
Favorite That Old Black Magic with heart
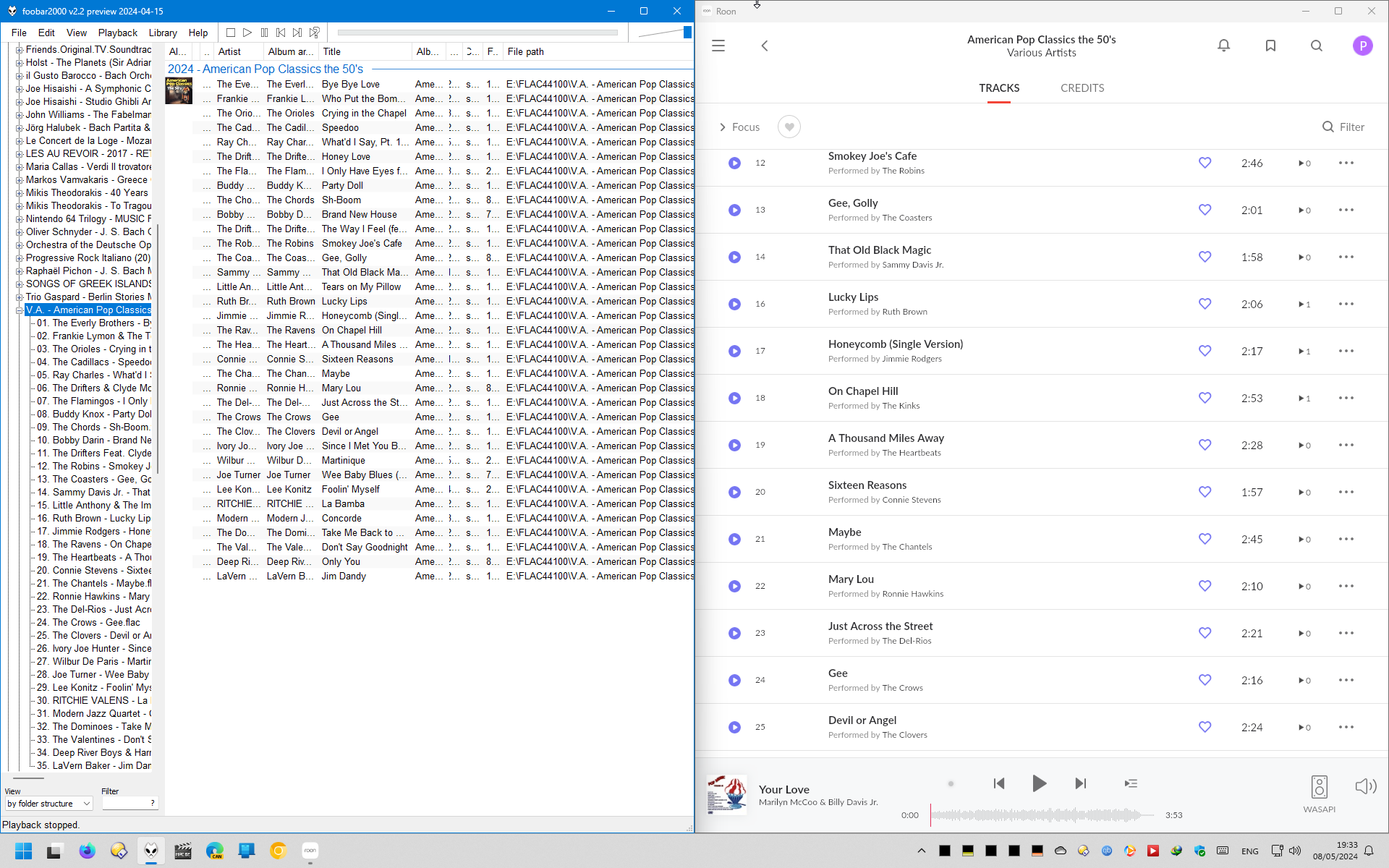tap(1205, 257)
